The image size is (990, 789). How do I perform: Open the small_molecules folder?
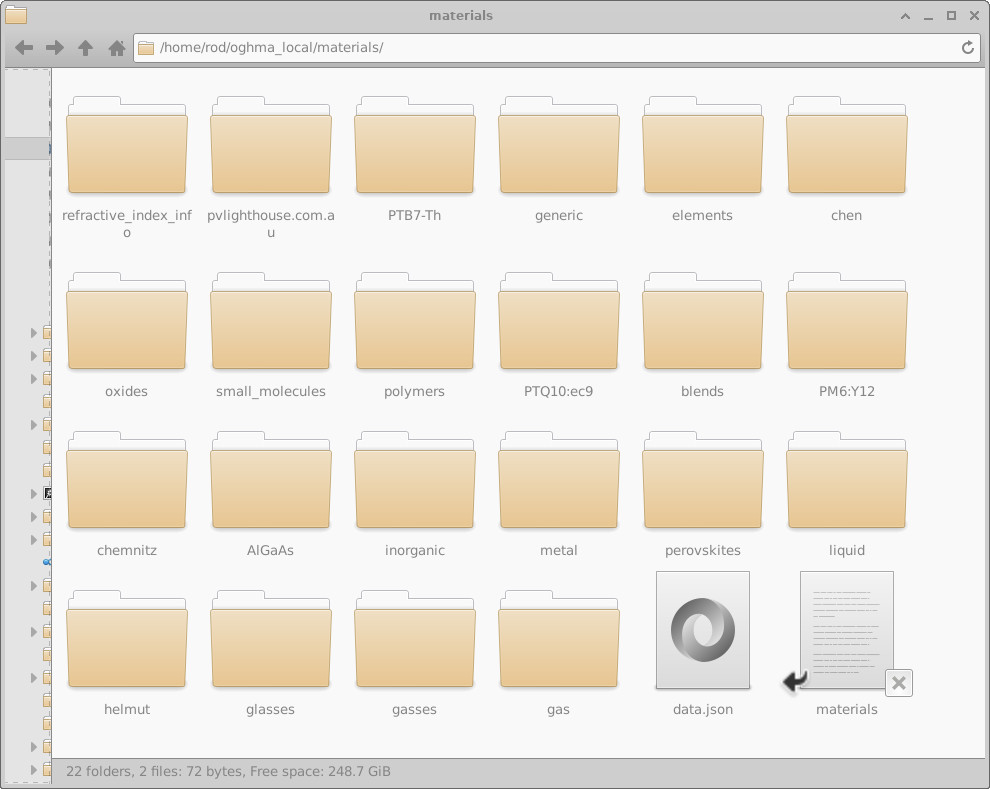coord(270,320)
